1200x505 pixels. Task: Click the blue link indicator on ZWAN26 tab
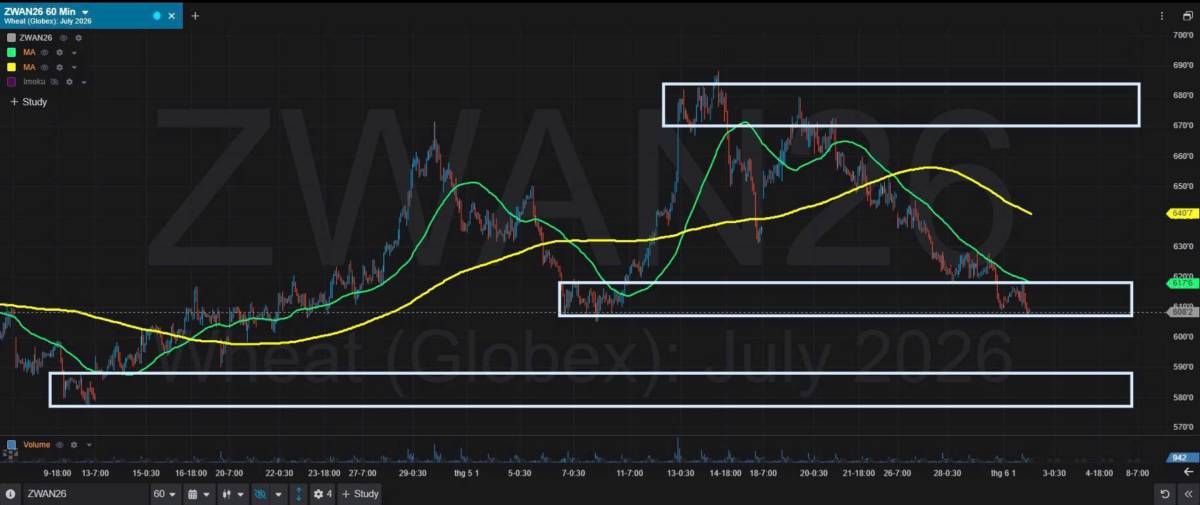click(x=158, y=16)
